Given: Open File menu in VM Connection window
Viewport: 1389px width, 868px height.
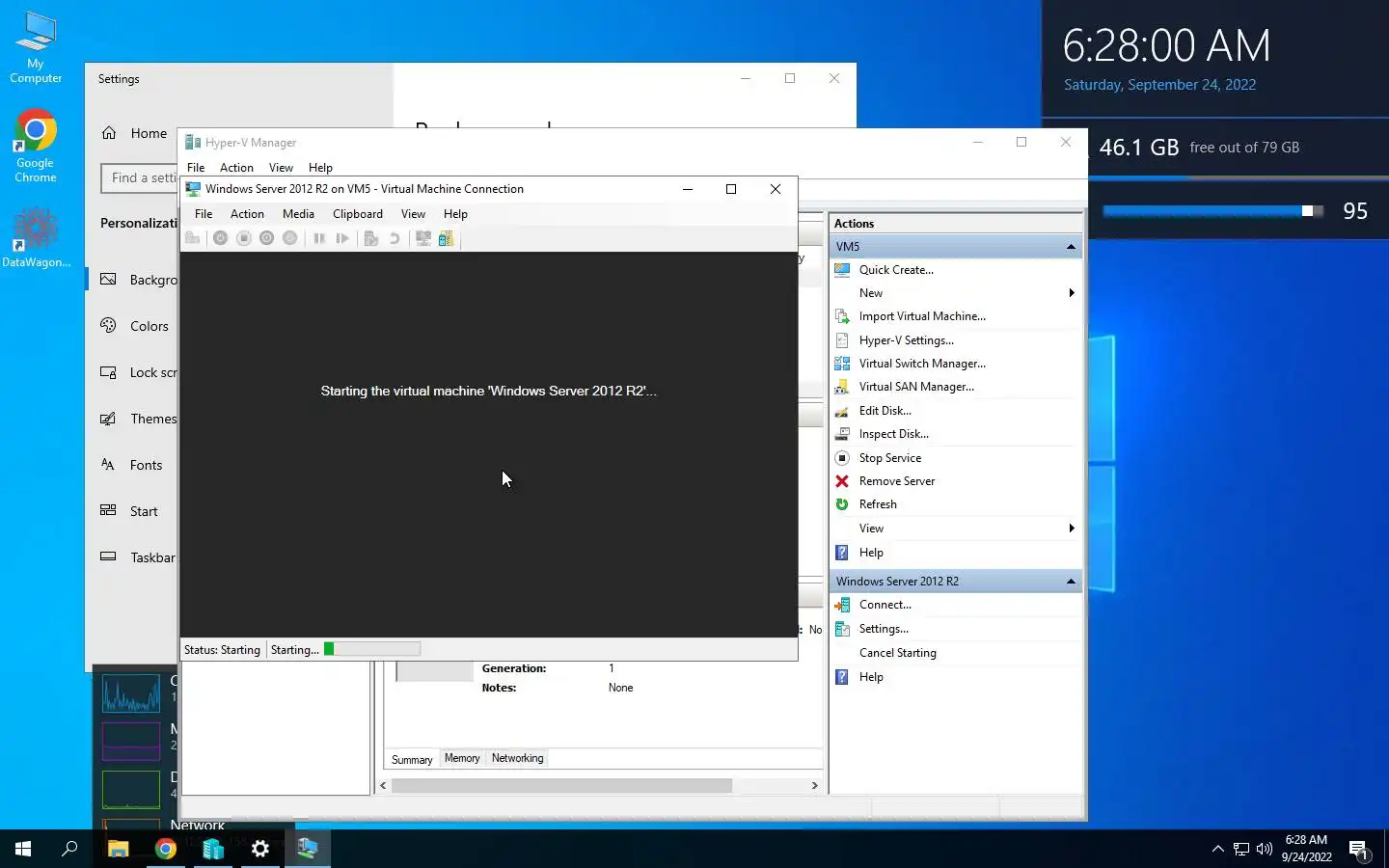Looking at the screenshot, I should [204, 214].
